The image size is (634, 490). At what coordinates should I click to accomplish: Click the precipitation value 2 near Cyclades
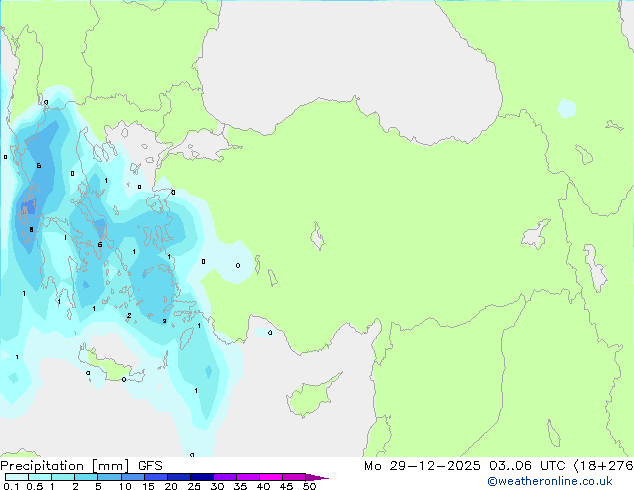(129, 316)
